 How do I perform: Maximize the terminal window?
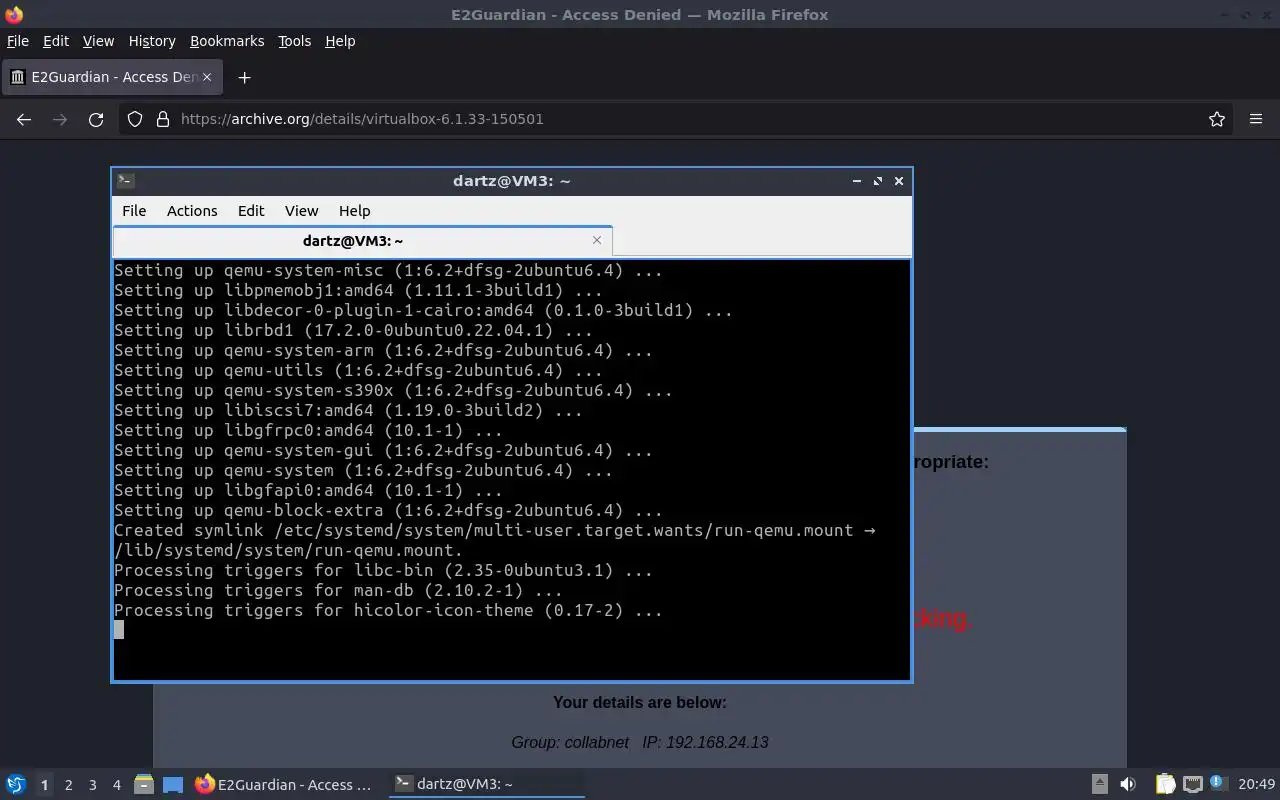click(878, 181)
